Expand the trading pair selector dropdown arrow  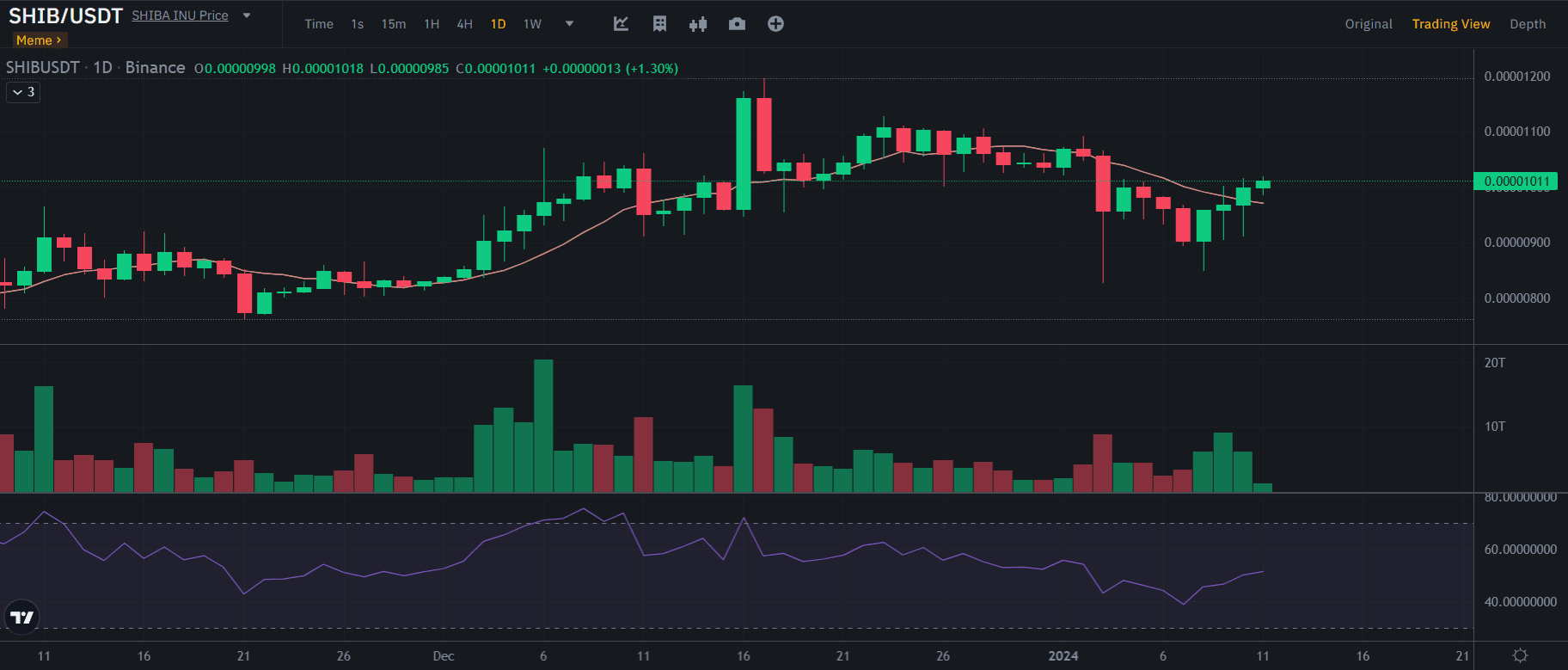[247, 15]
